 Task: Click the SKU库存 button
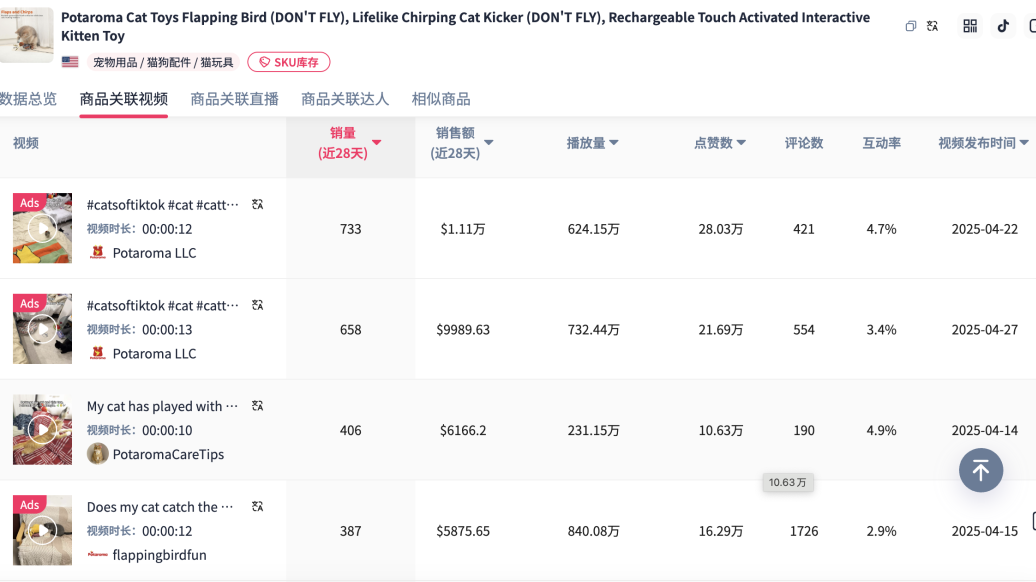[x=288, y=62]
